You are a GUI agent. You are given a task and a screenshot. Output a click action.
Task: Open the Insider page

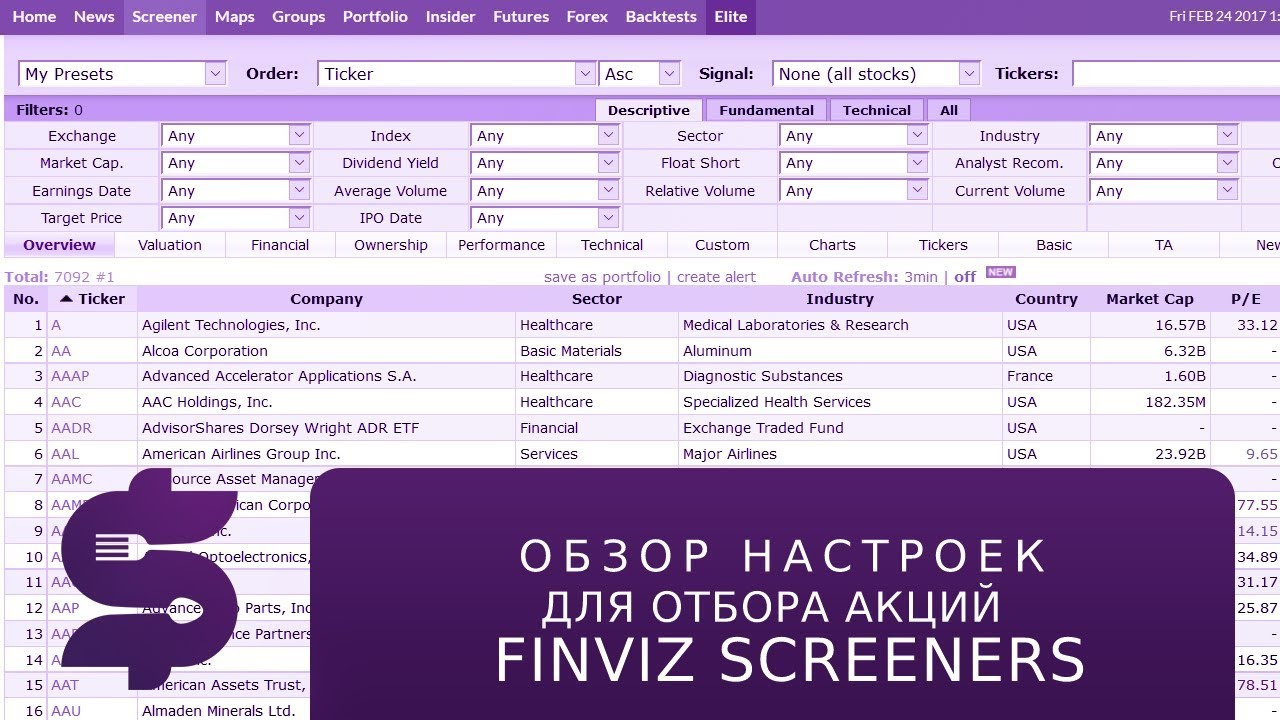(x=451, y=17)
